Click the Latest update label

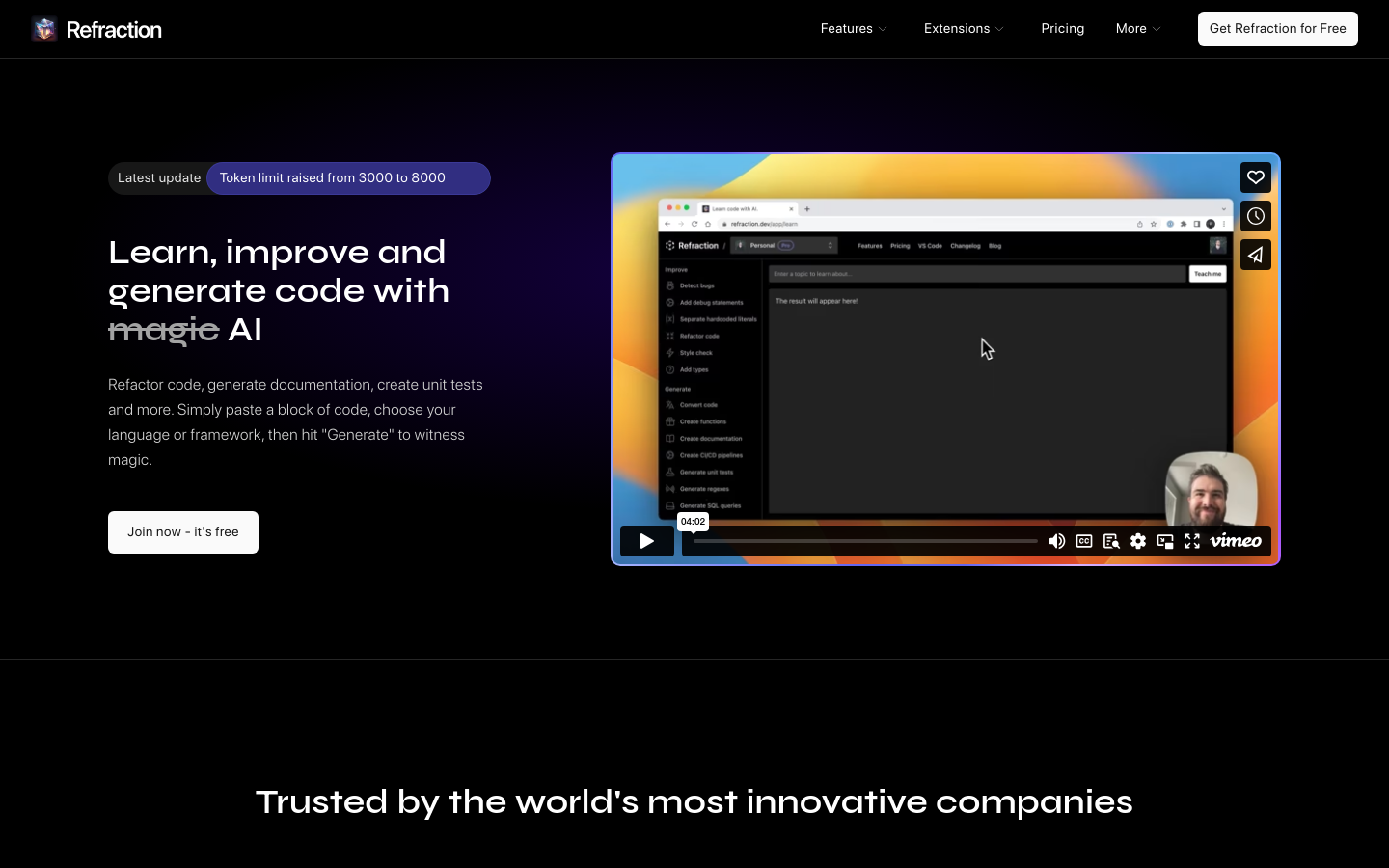[159, 178]
